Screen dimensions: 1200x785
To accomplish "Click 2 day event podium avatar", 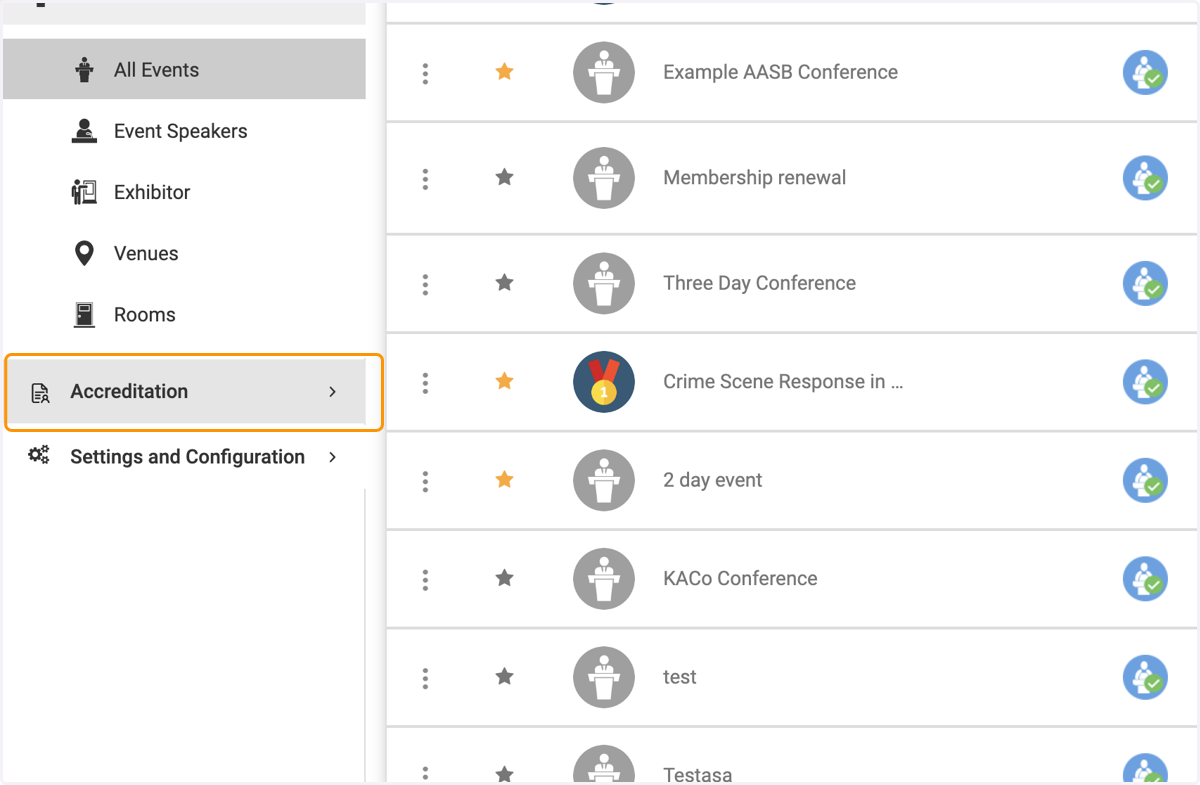I will pos(604,480).
